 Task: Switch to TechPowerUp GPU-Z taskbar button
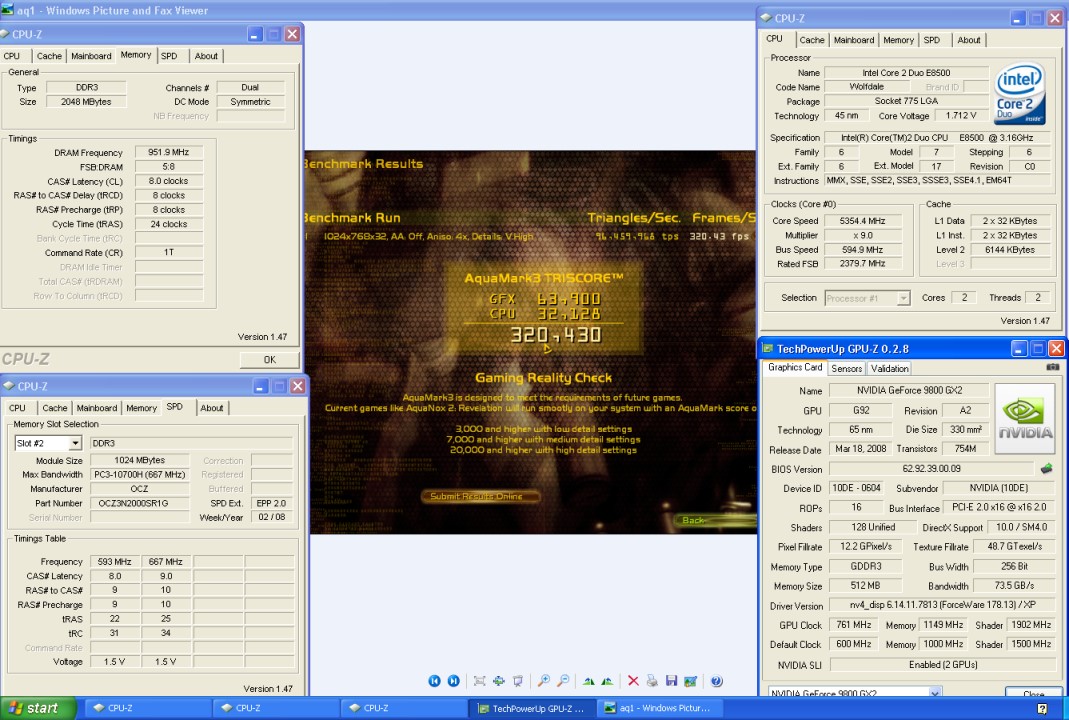532,708
